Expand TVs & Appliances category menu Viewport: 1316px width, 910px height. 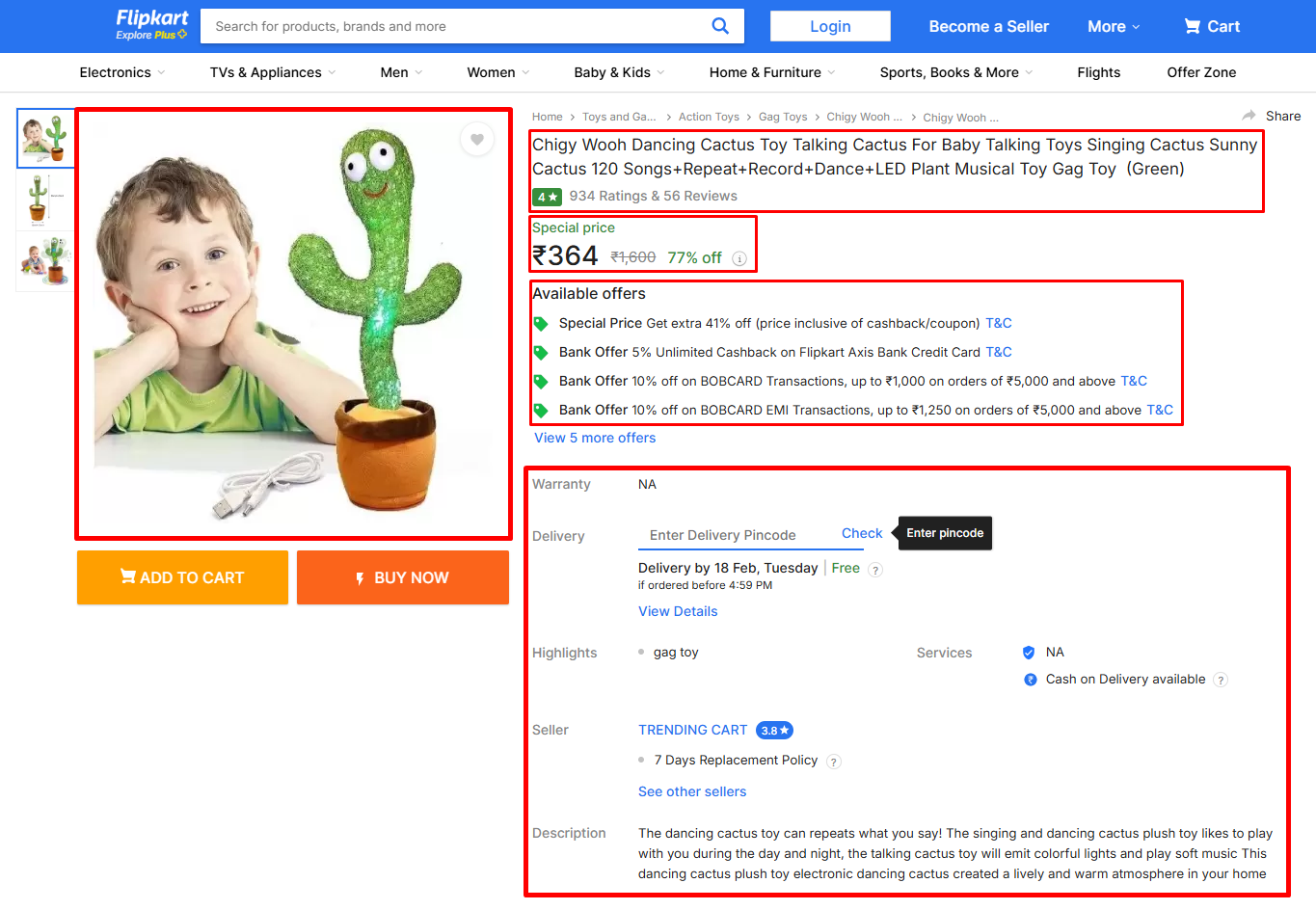pos(273,72)
